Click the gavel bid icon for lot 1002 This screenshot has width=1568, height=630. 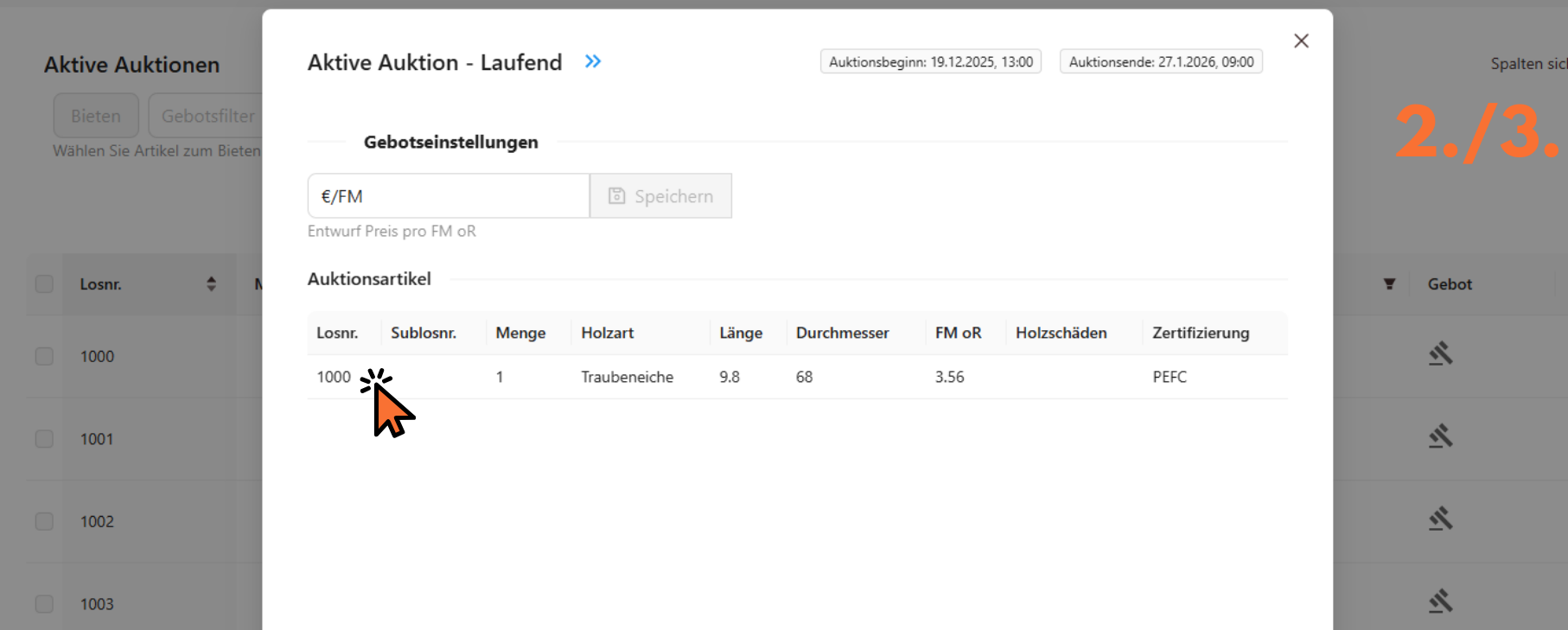pyautogui.click(x=1440, y=519)
